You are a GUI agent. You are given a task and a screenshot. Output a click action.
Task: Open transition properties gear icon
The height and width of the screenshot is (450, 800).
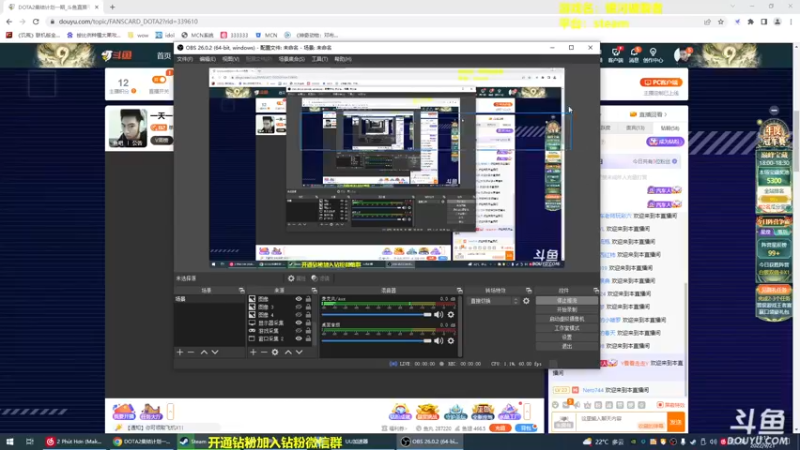pos(526,301)
